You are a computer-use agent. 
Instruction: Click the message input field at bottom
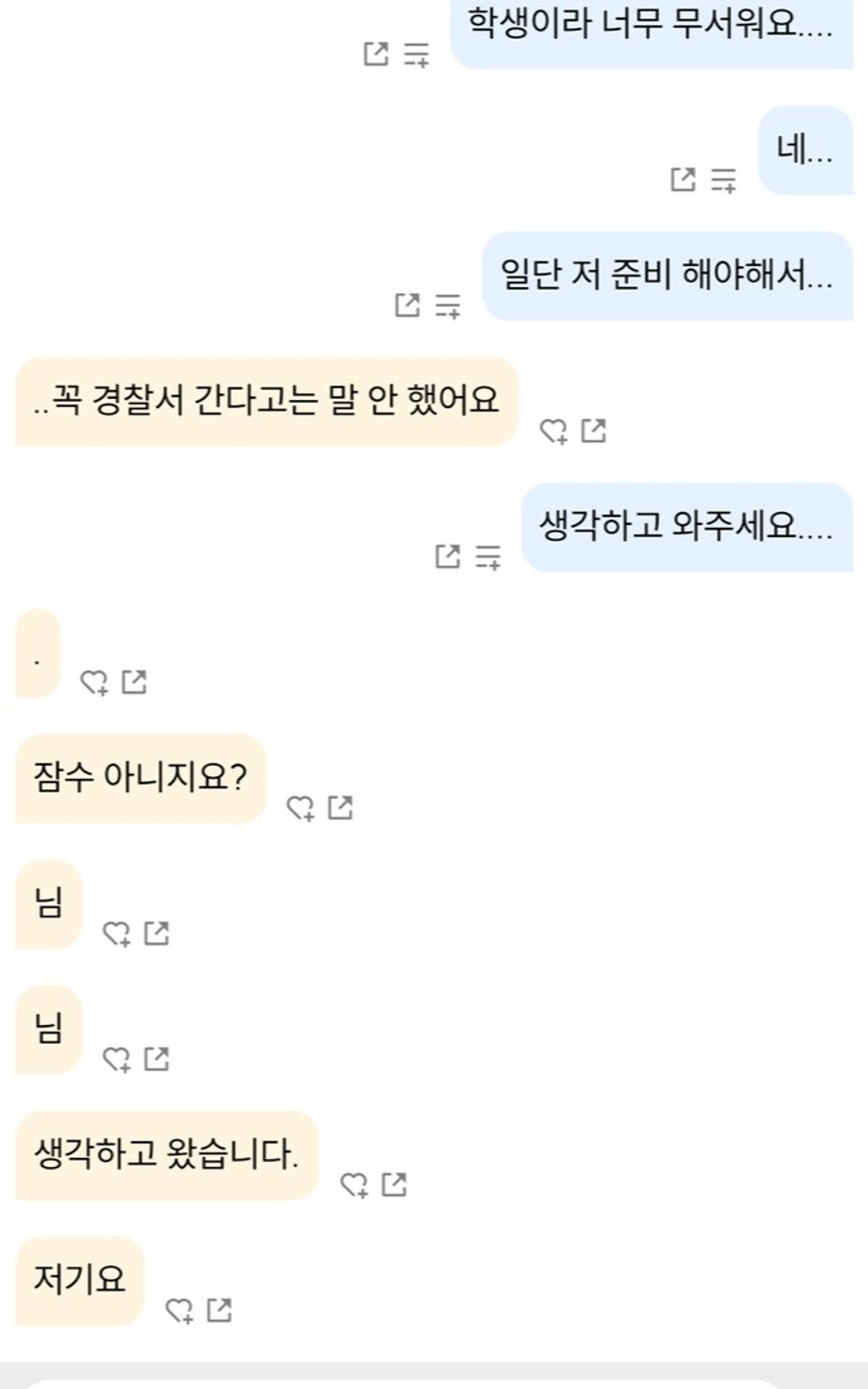[405, 1382]
